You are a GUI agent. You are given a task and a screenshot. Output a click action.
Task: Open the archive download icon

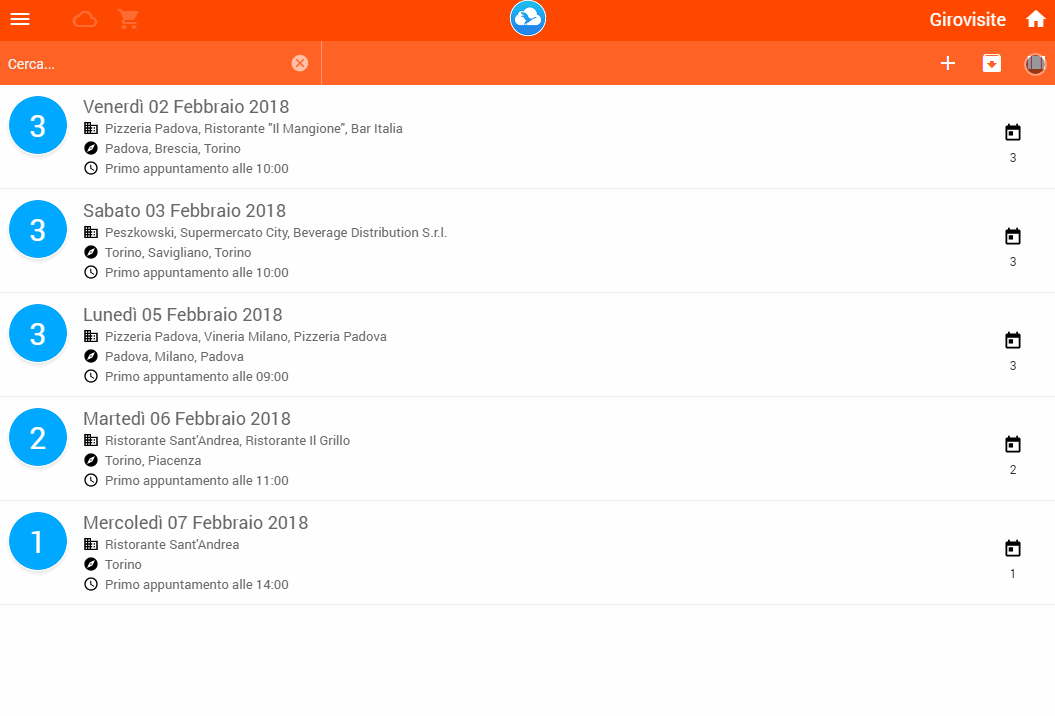coord(992,63)
